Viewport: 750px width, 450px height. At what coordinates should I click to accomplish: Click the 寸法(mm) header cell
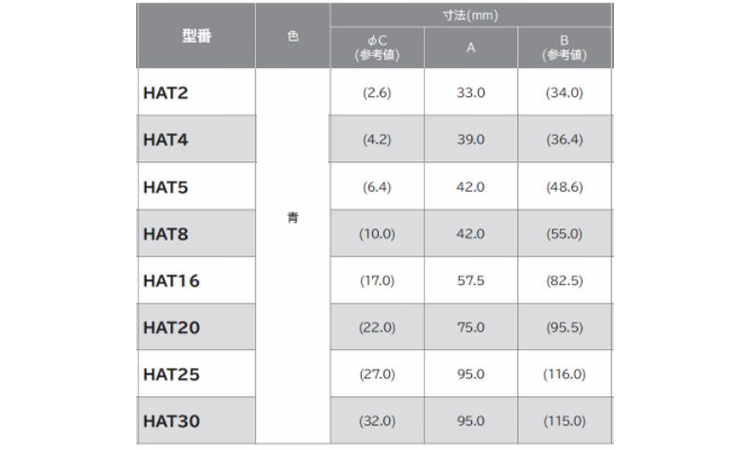click(x=471, y=15)
